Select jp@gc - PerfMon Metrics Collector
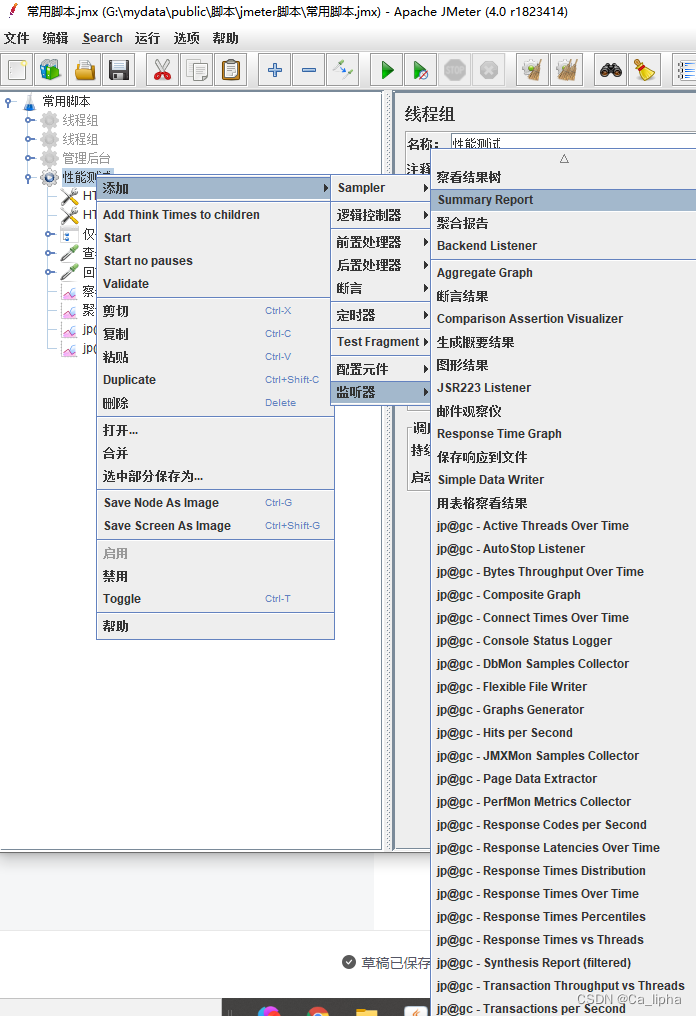Image resolution: width=696 pixels, height=1016 pixels. coord(563,802)
